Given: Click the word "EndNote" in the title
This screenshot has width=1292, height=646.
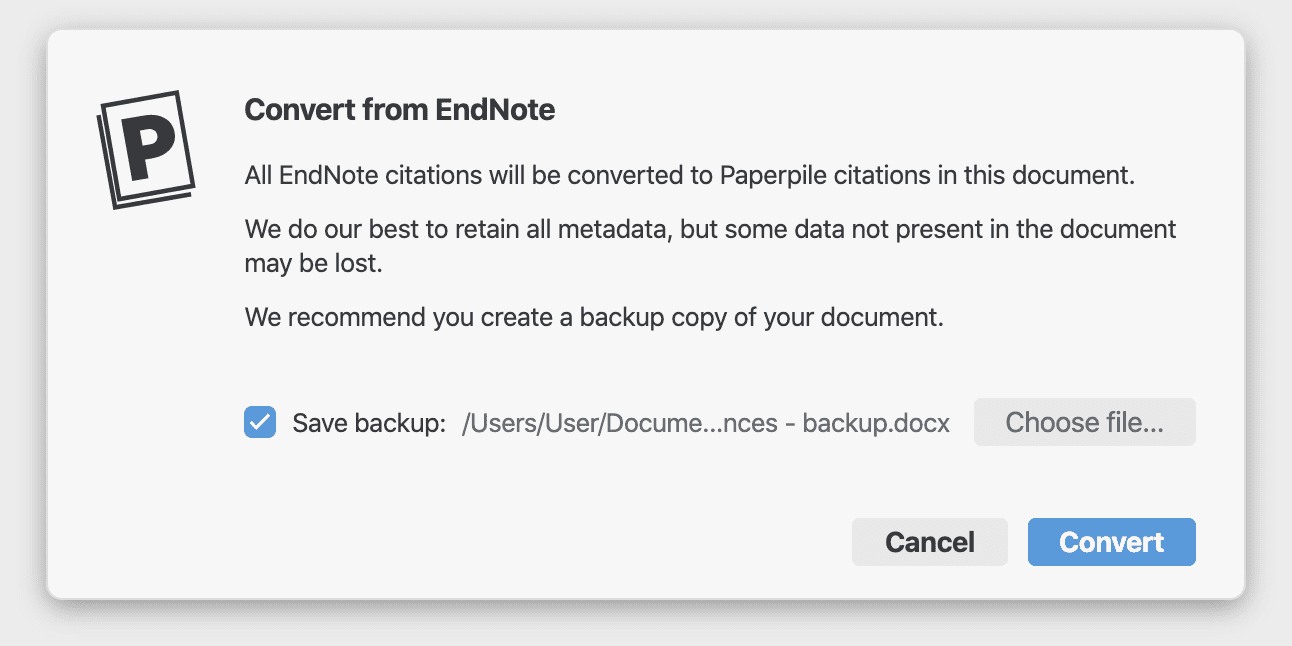Looking at the screenshot, I should click(x=495, y=109).
